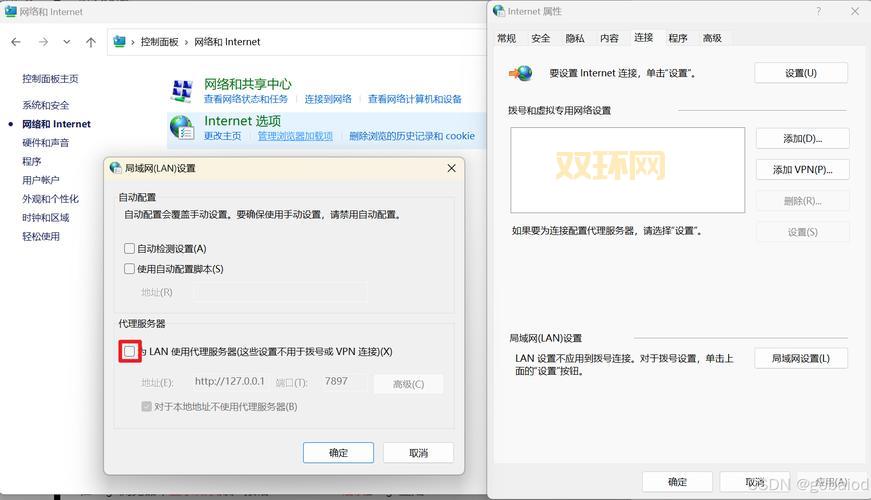Switch to the 常规 tab in Internet 属性
The image size is (871, 500).
pyautogui.click(x=507, y=38)
